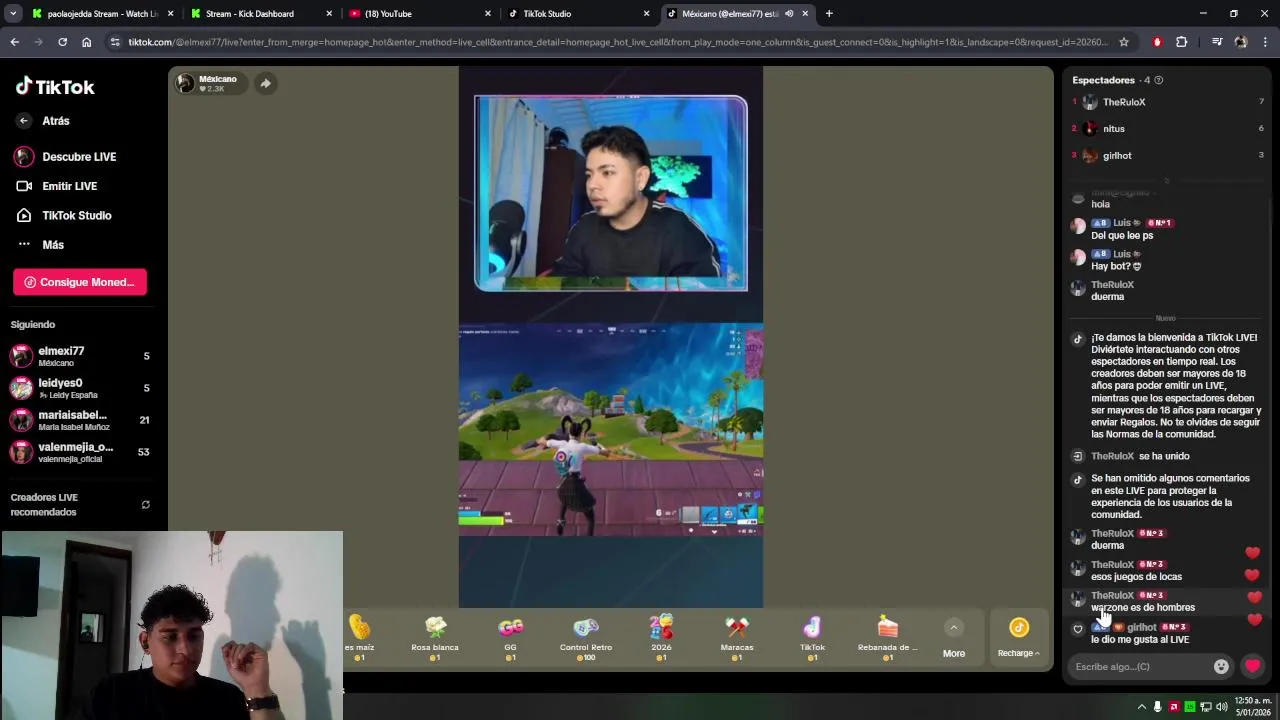Click Luis on 'Hay bot?' comment
Image resolution: width=1280 pixels, height=720 pixels.
[x=1121, y=254]
